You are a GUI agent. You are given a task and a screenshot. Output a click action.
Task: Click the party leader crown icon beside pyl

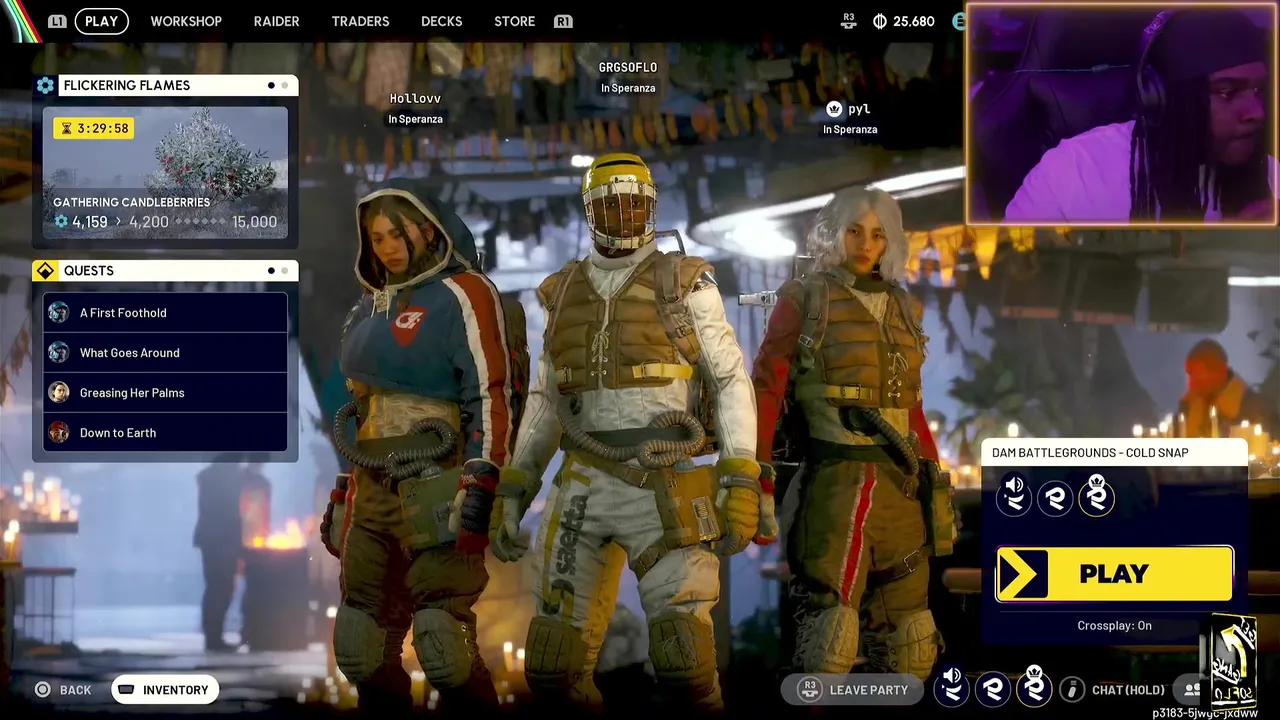tap(834, 109)
